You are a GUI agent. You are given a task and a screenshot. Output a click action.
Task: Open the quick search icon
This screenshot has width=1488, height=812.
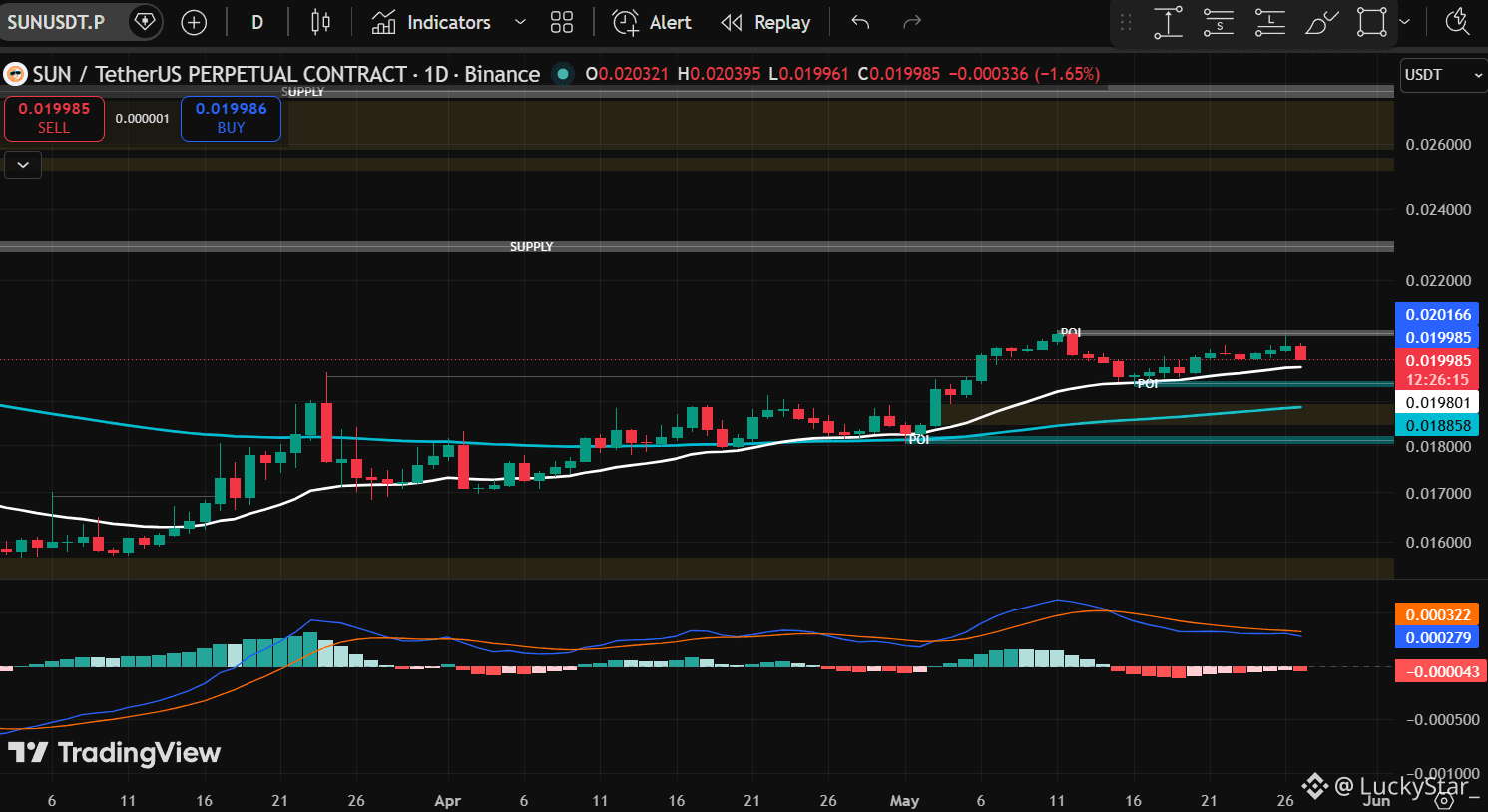[x=1458, y=22]
